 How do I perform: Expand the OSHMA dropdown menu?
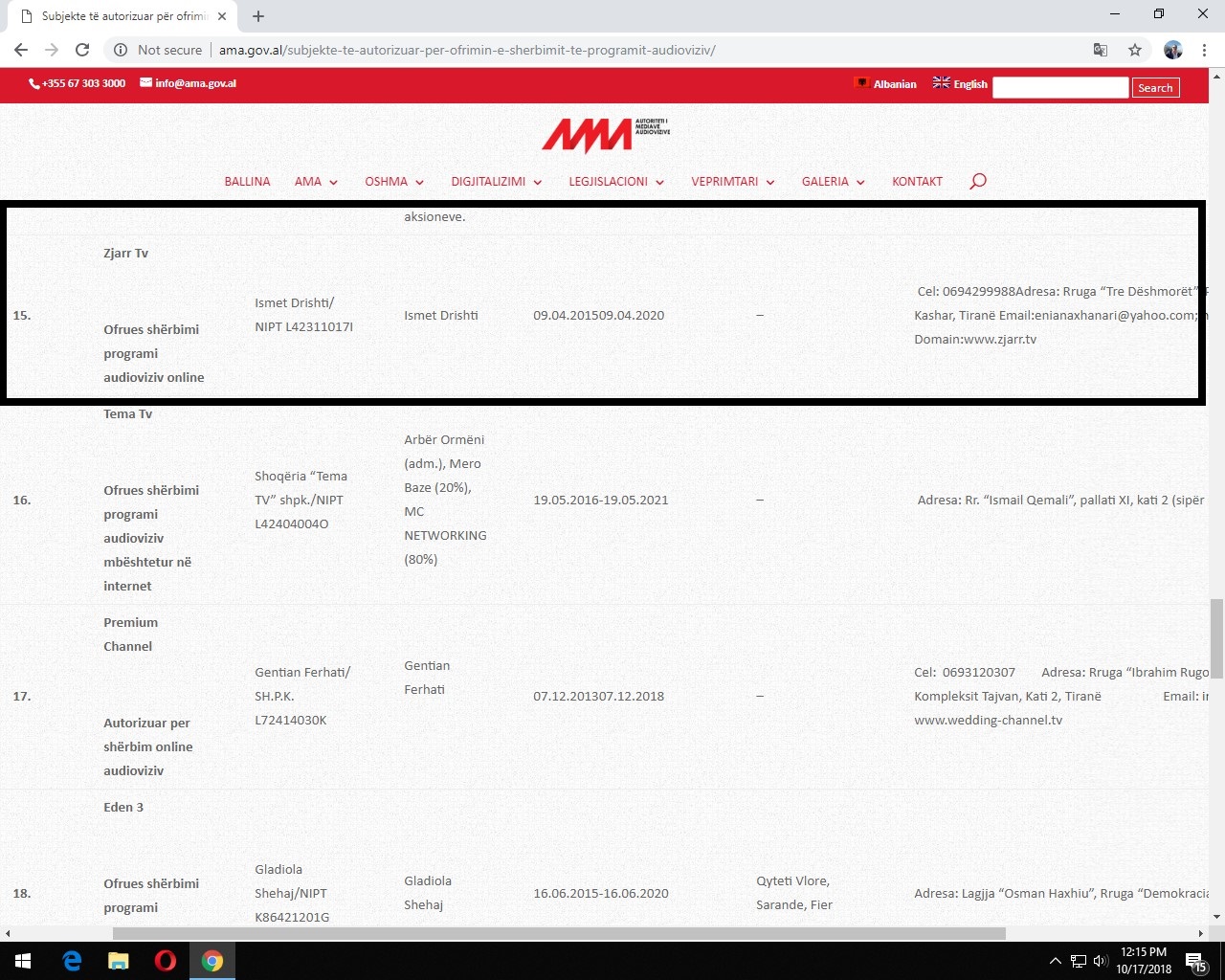pyautogui.click(x=394, y=181)
